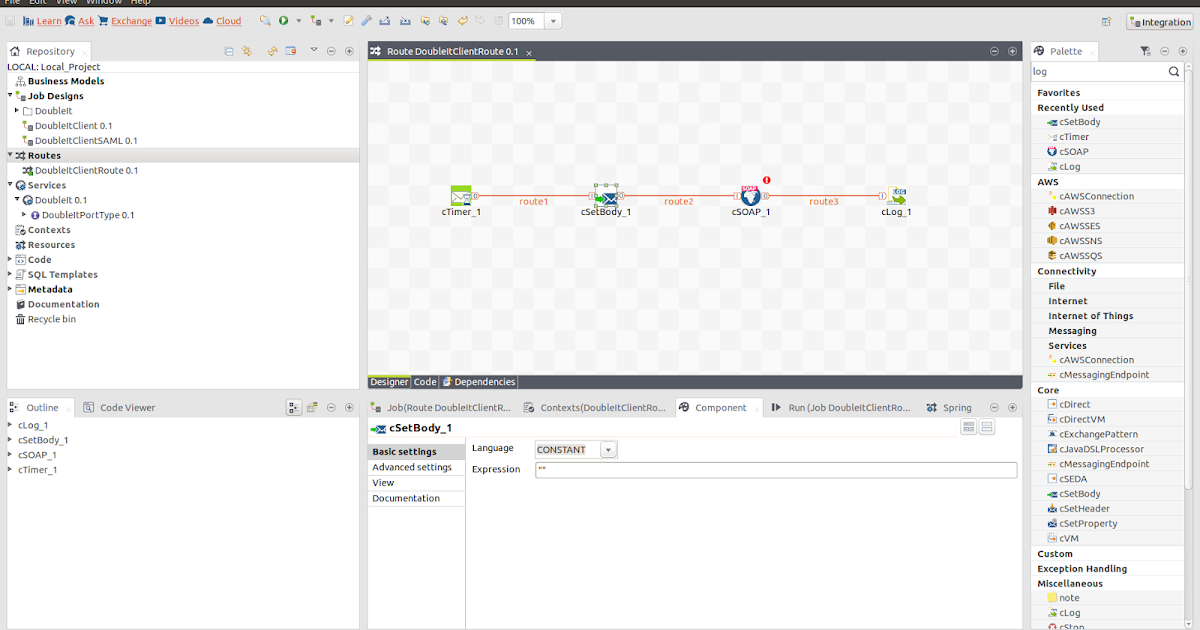Viewport: 1200px width, 630px height.
Task: Select the cSOAP_1 node on the canvas
Action: pyautogui.click(x=750, y=195)
